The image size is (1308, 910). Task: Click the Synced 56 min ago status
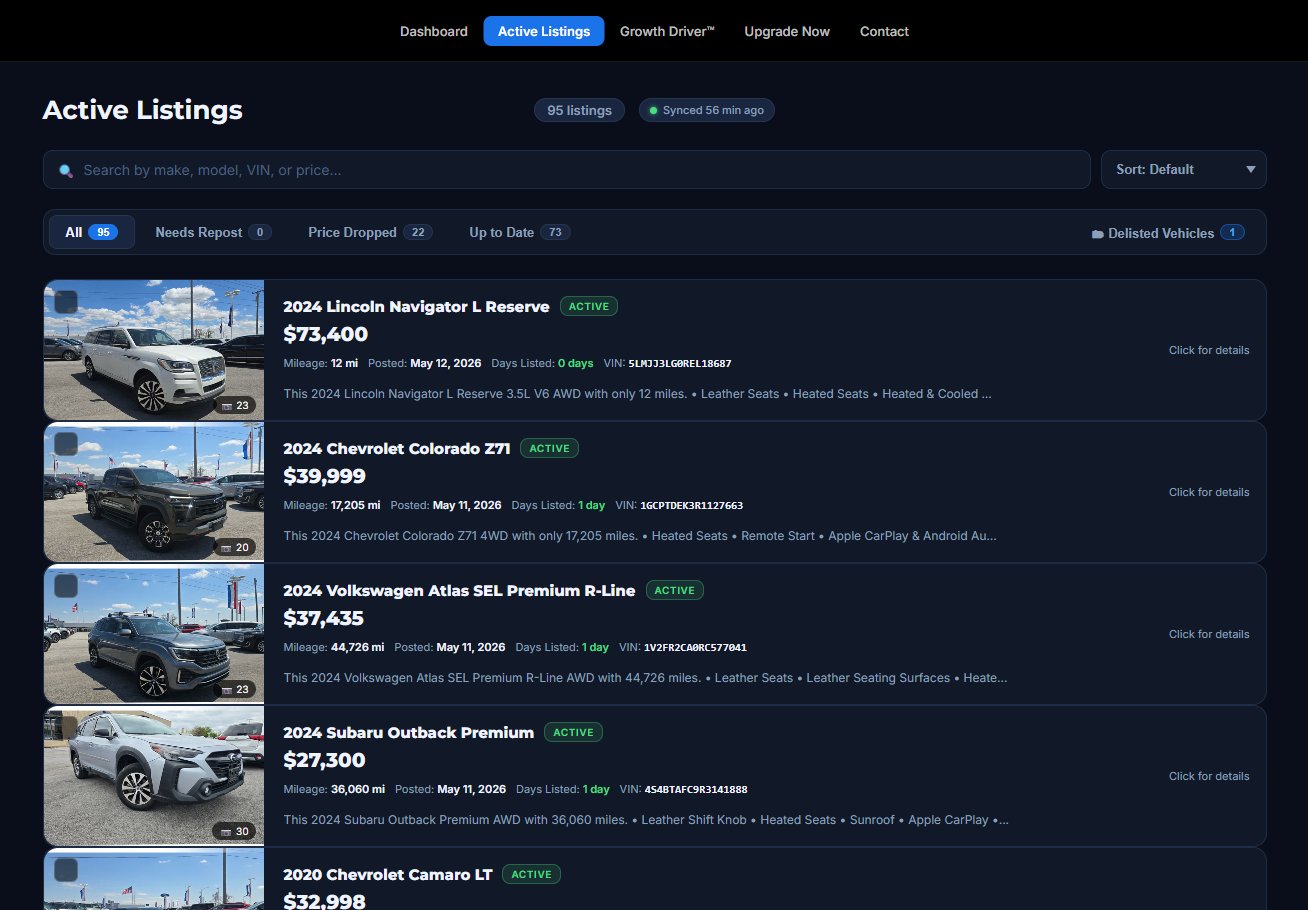(706, 110)
